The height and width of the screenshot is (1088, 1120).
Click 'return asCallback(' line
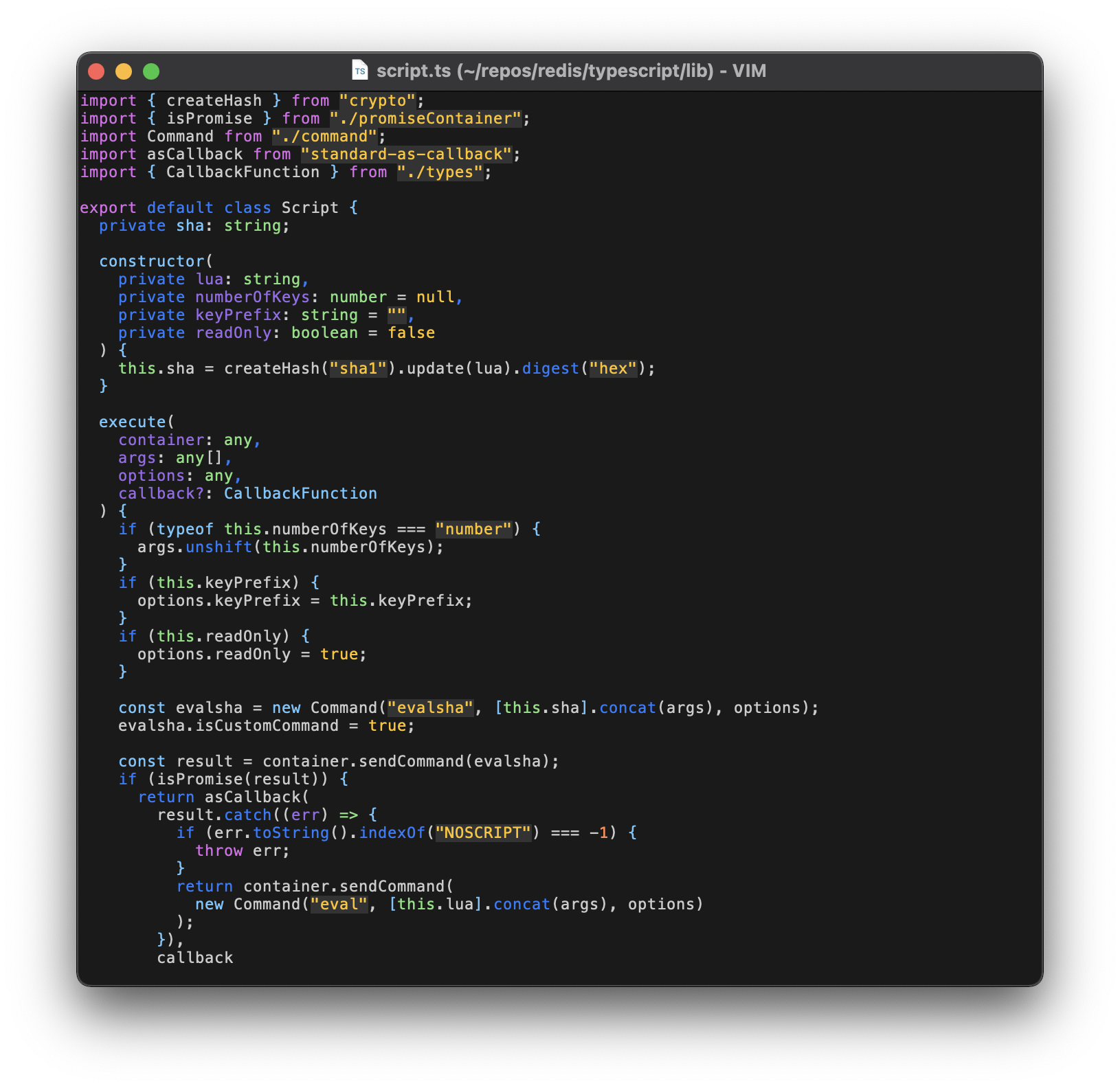(x=223, y=797)
